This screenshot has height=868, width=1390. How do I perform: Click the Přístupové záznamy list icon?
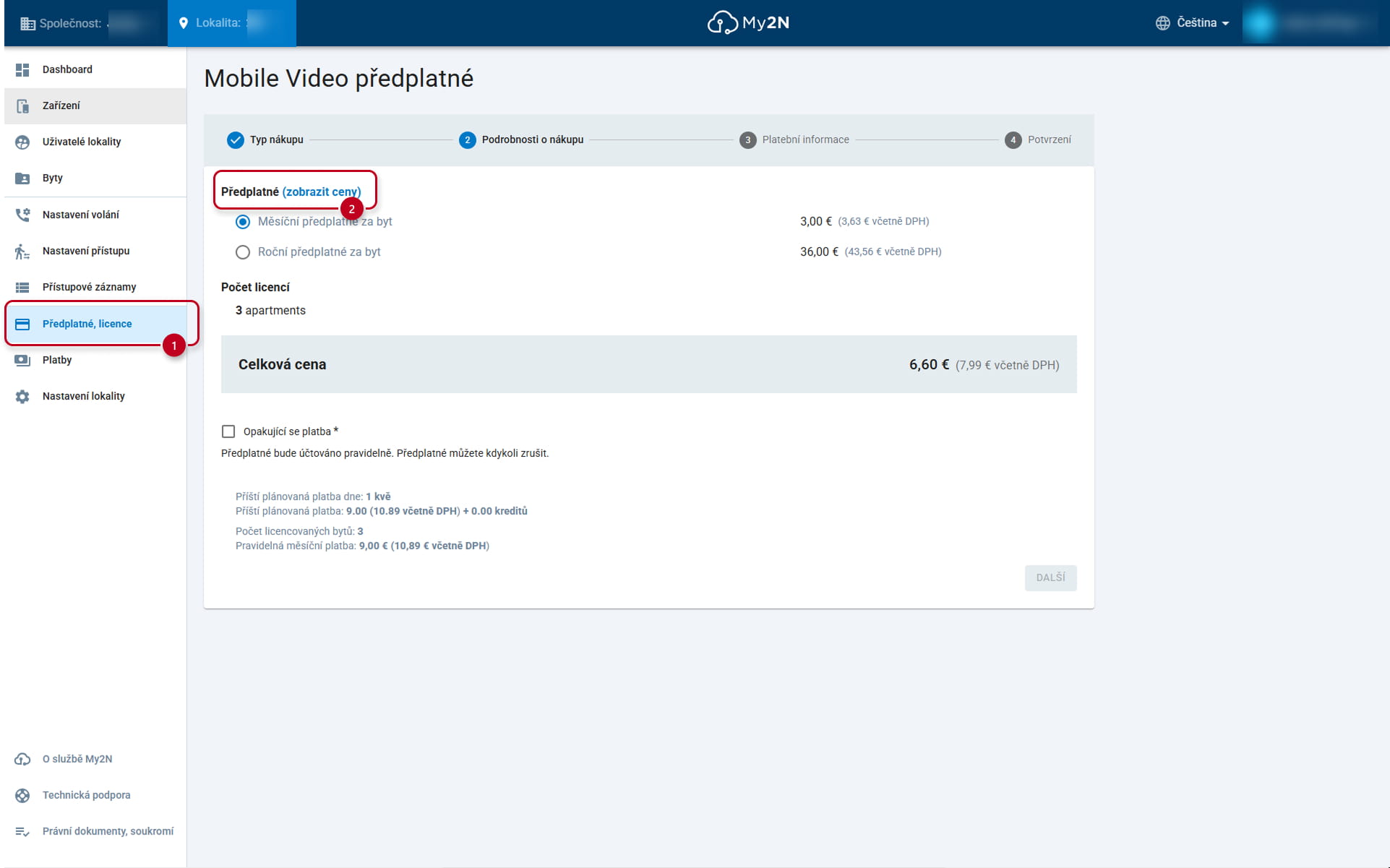[22, 287]
